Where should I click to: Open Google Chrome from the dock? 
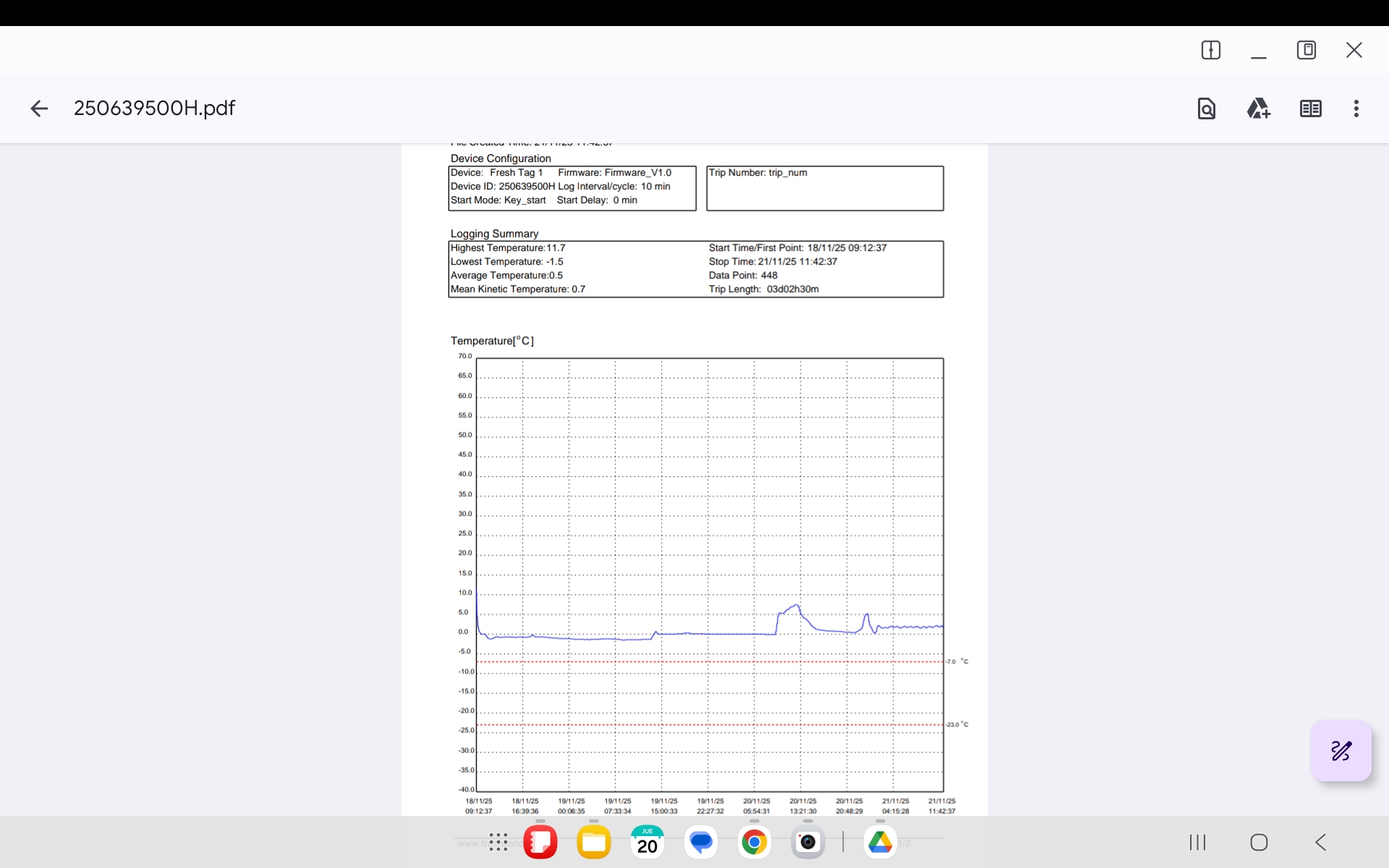(x=754, y=842)
